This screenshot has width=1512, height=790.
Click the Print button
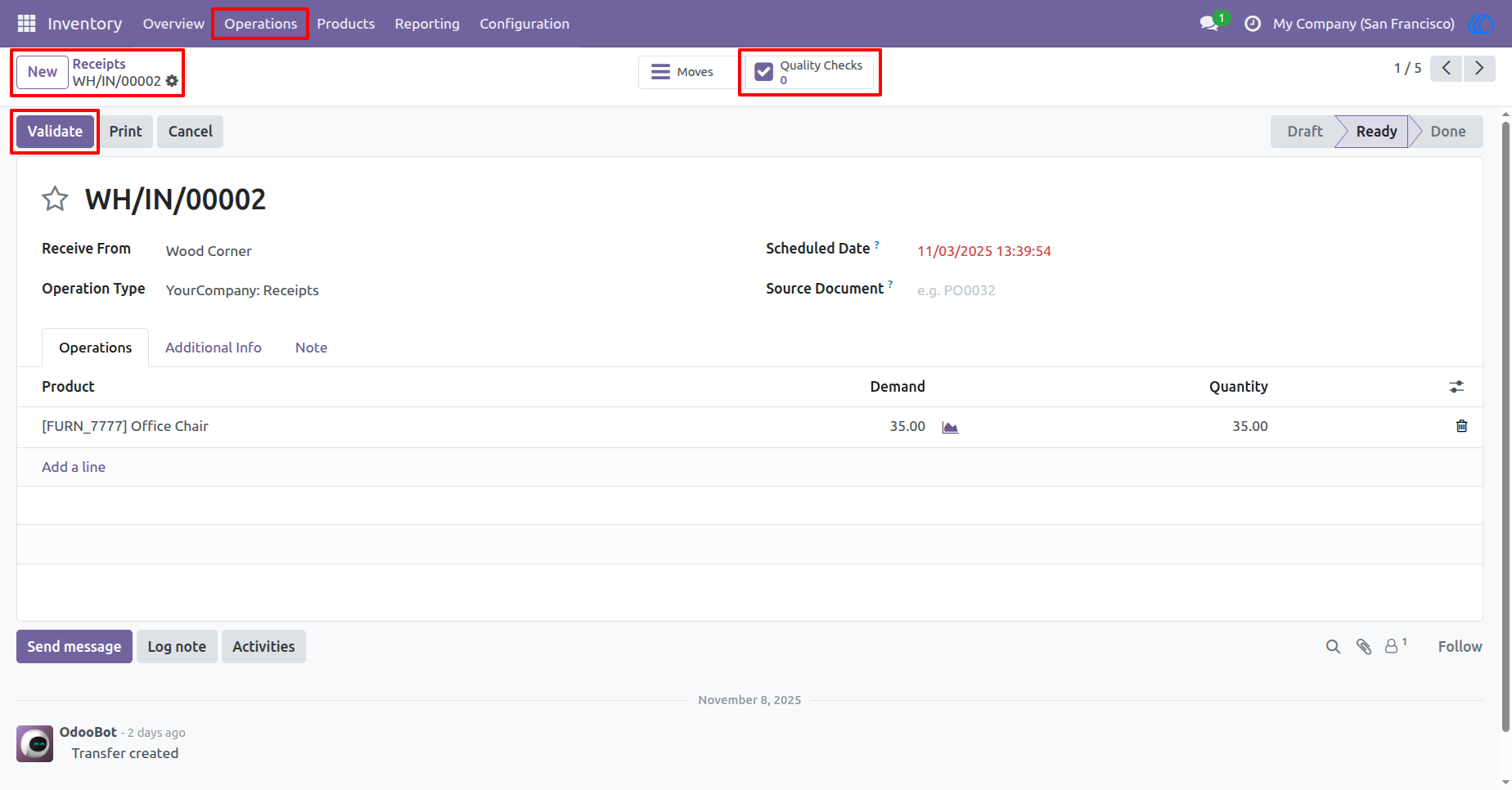[126, 132]
